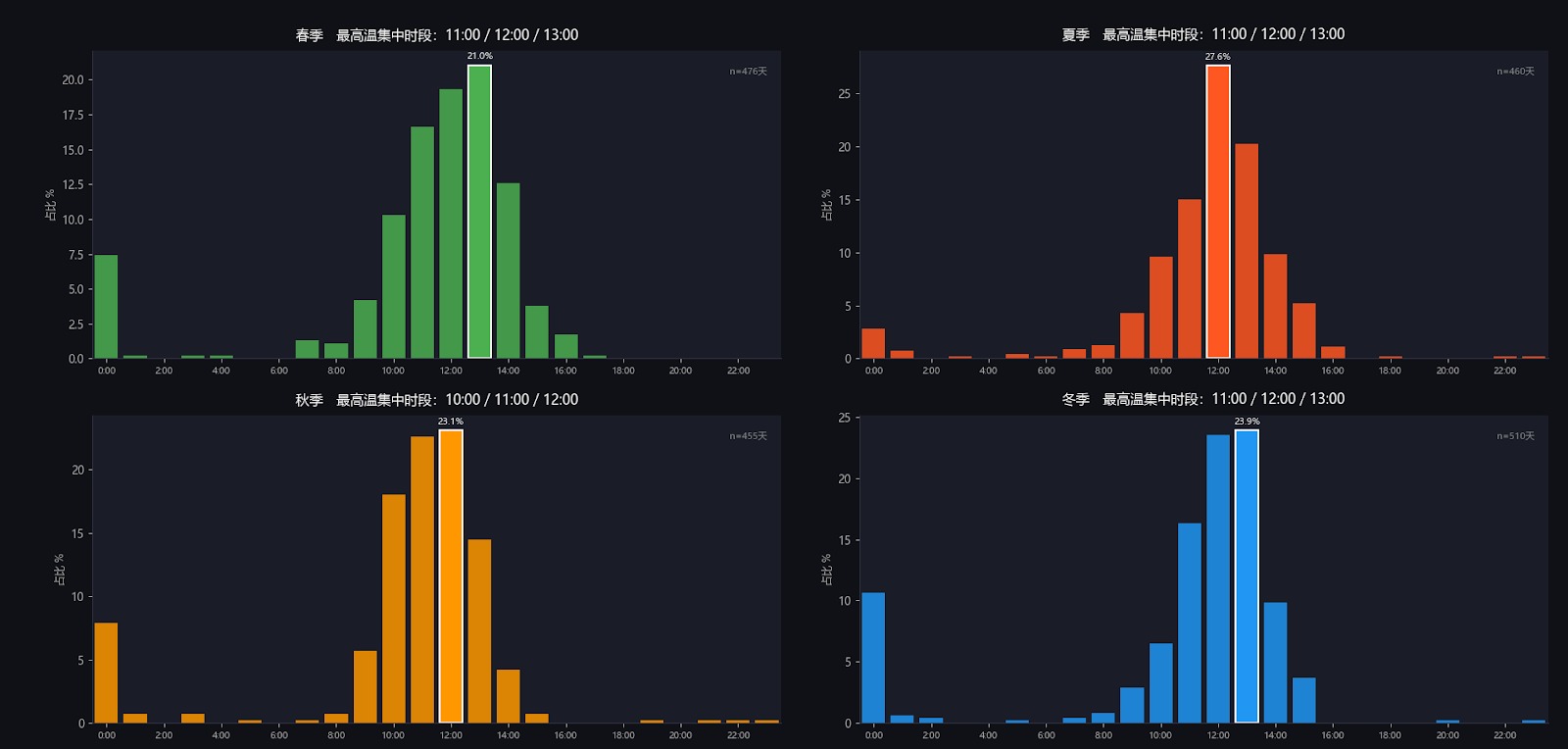Select the 冬季 chart title text
Image resolution: width=1568 pixels, height=749 pixels.
[x=1202, y=399]
